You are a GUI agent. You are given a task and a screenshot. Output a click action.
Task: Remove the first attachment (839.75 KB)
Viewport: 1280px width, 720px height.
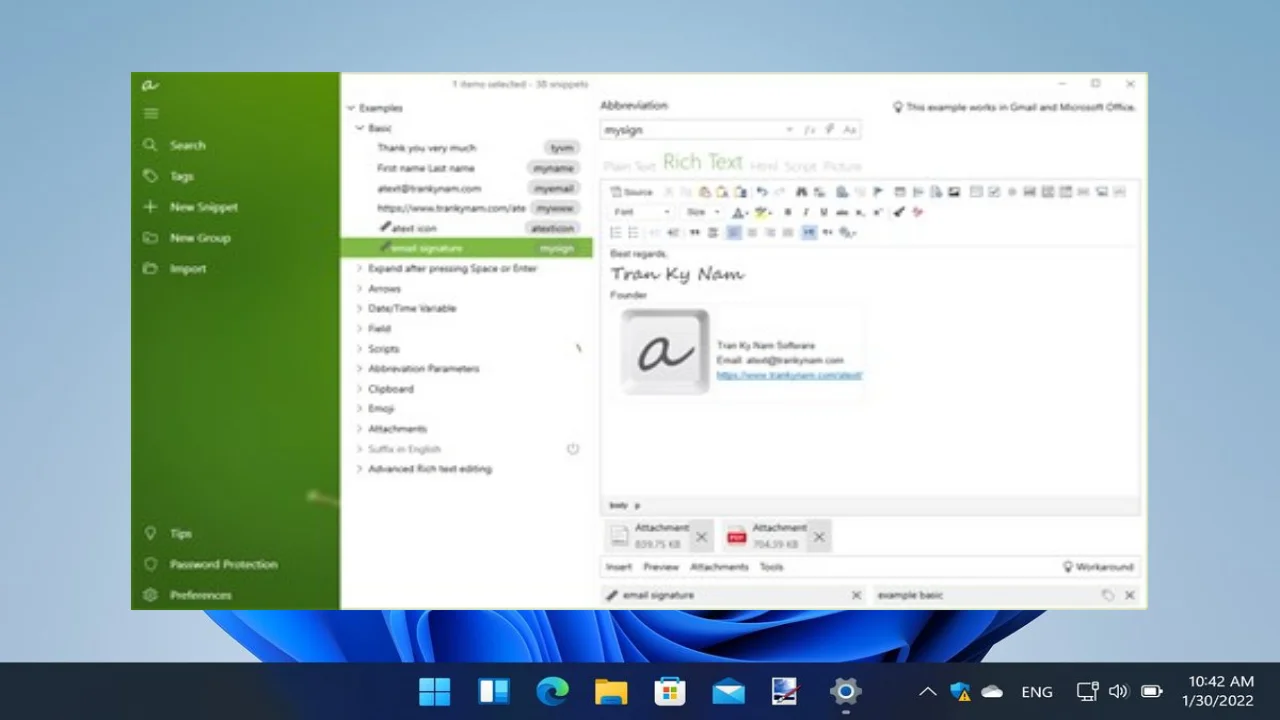(701, 537)
